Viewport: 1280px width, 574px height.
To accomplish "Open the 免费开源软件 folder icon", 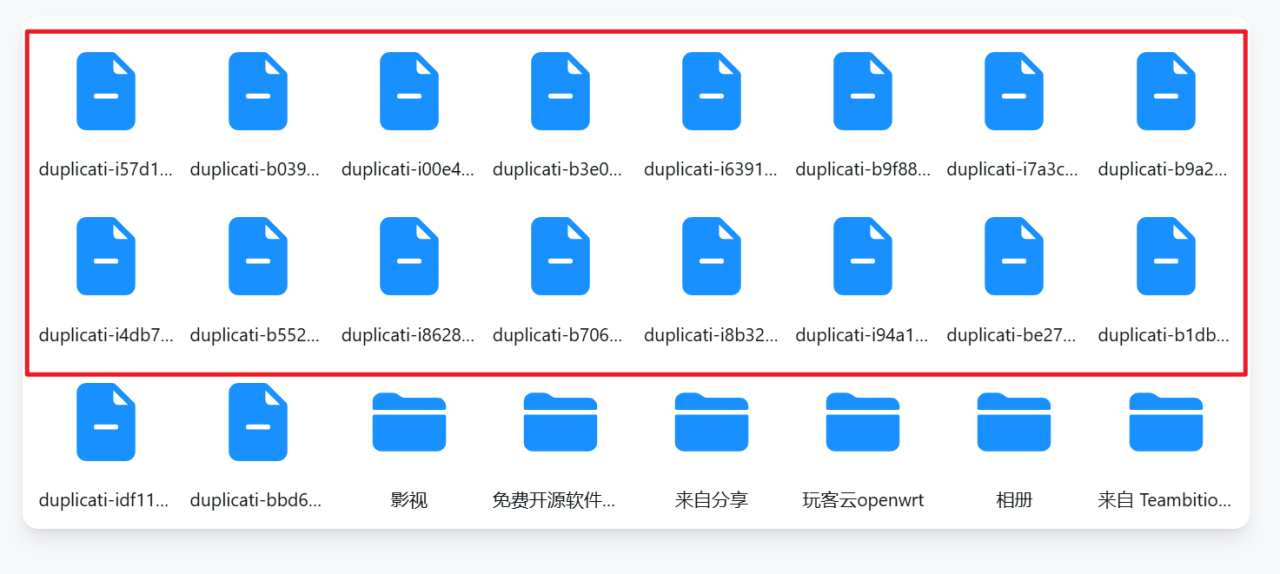I will pyautogui.click(x=560, y=422).
